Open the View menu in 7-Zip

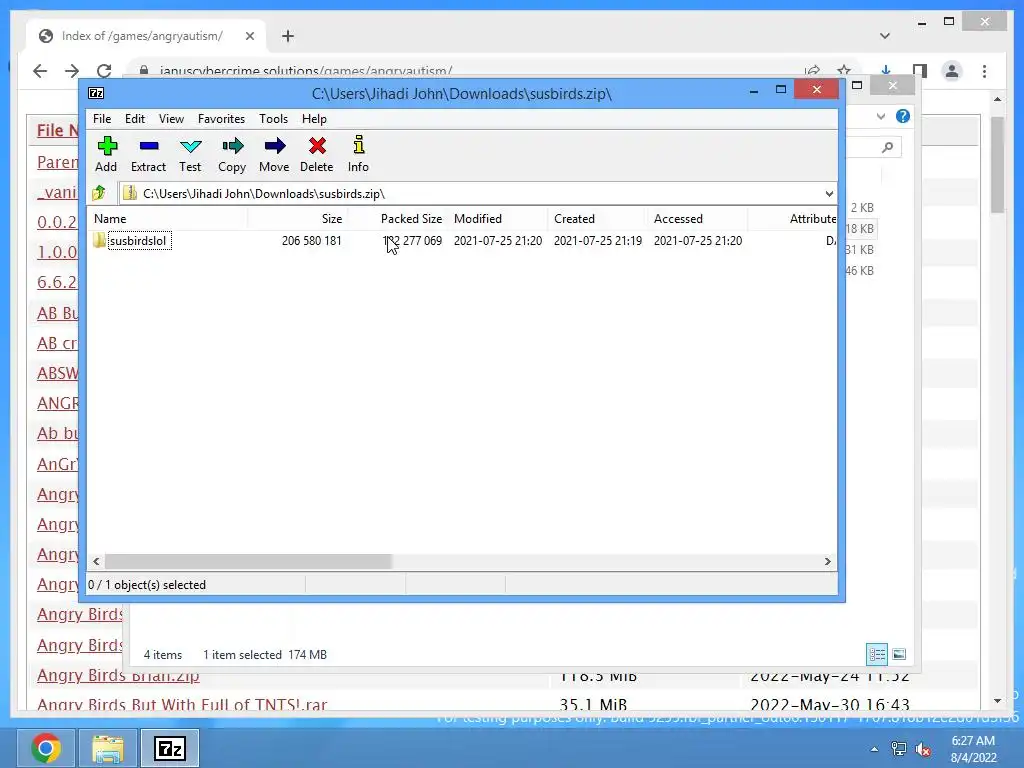[x=172, y=119]
